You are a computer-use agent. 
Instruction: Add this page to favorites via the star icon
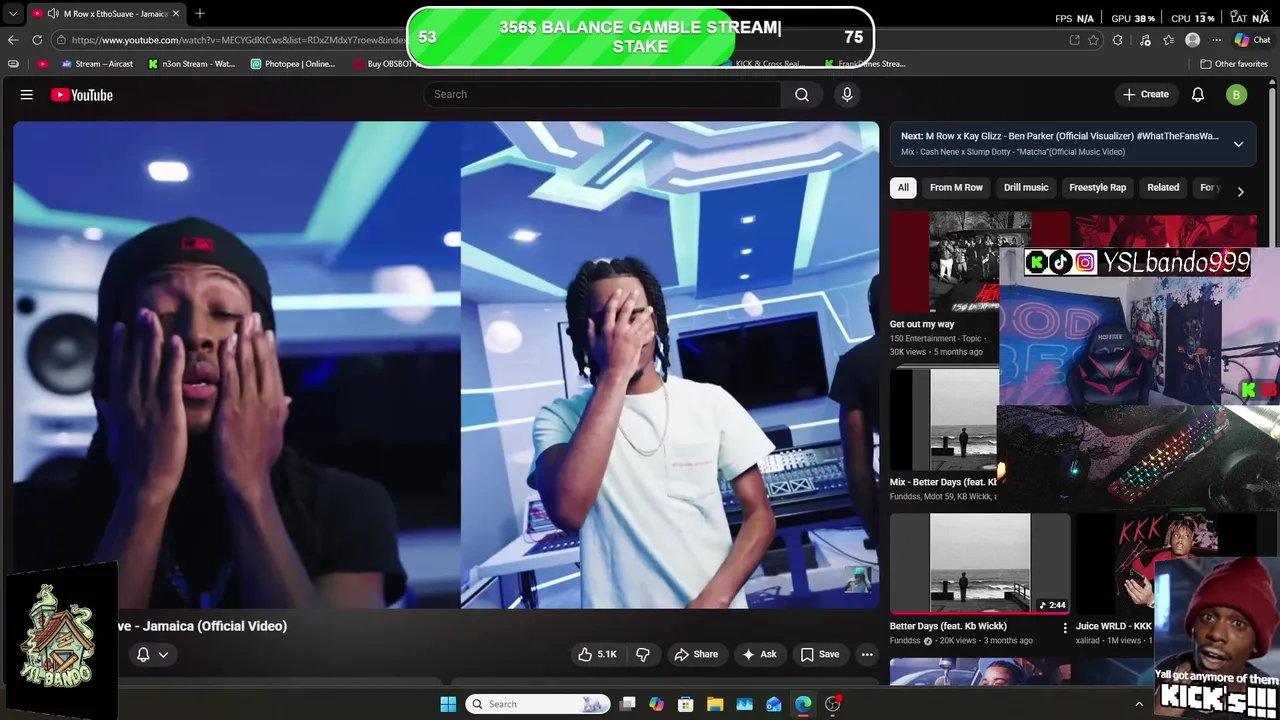pyautogui.click(x=1094, y=40)
